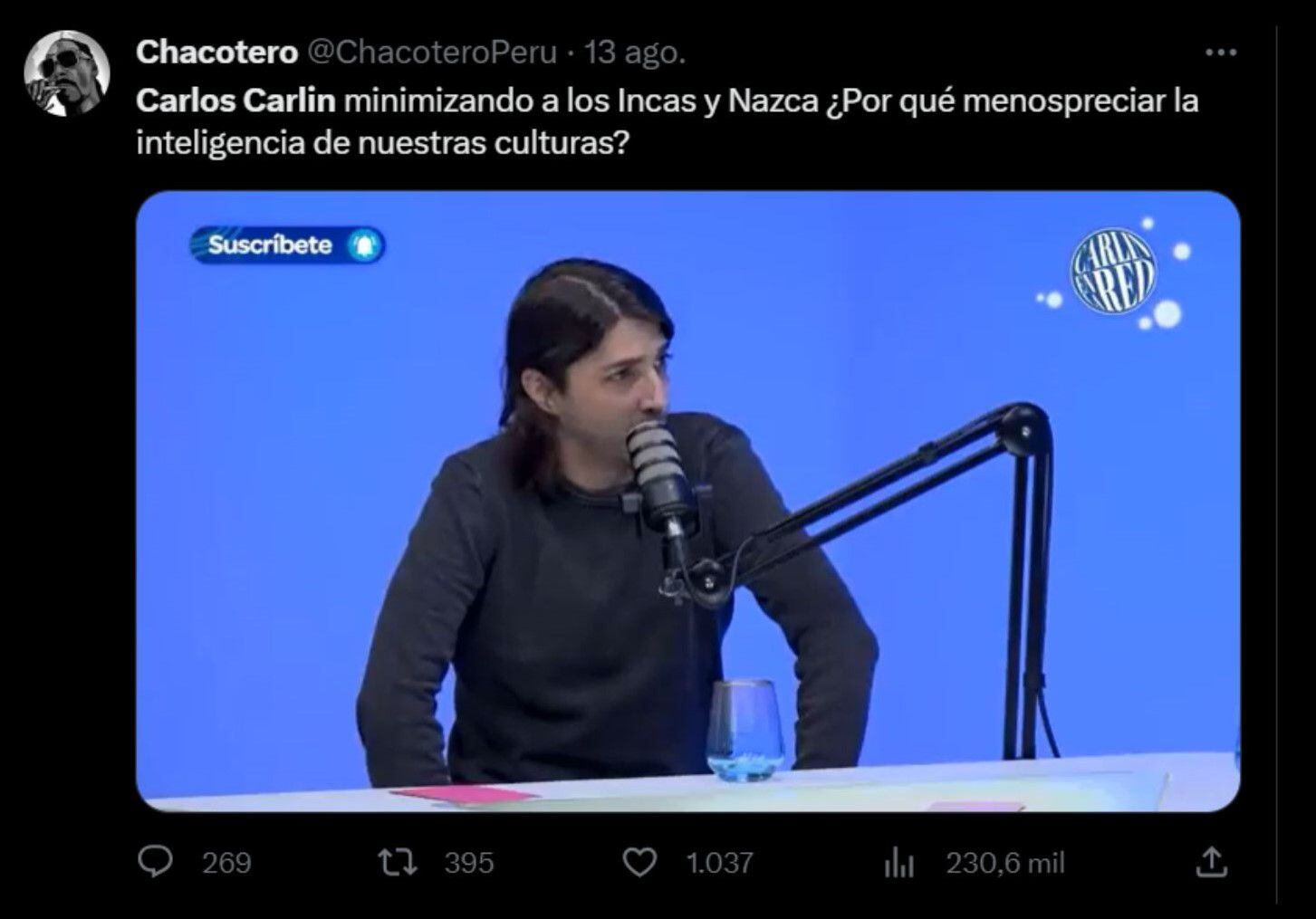
Task: Click the 1.037 likes count
Action: [x=719, y=863]
